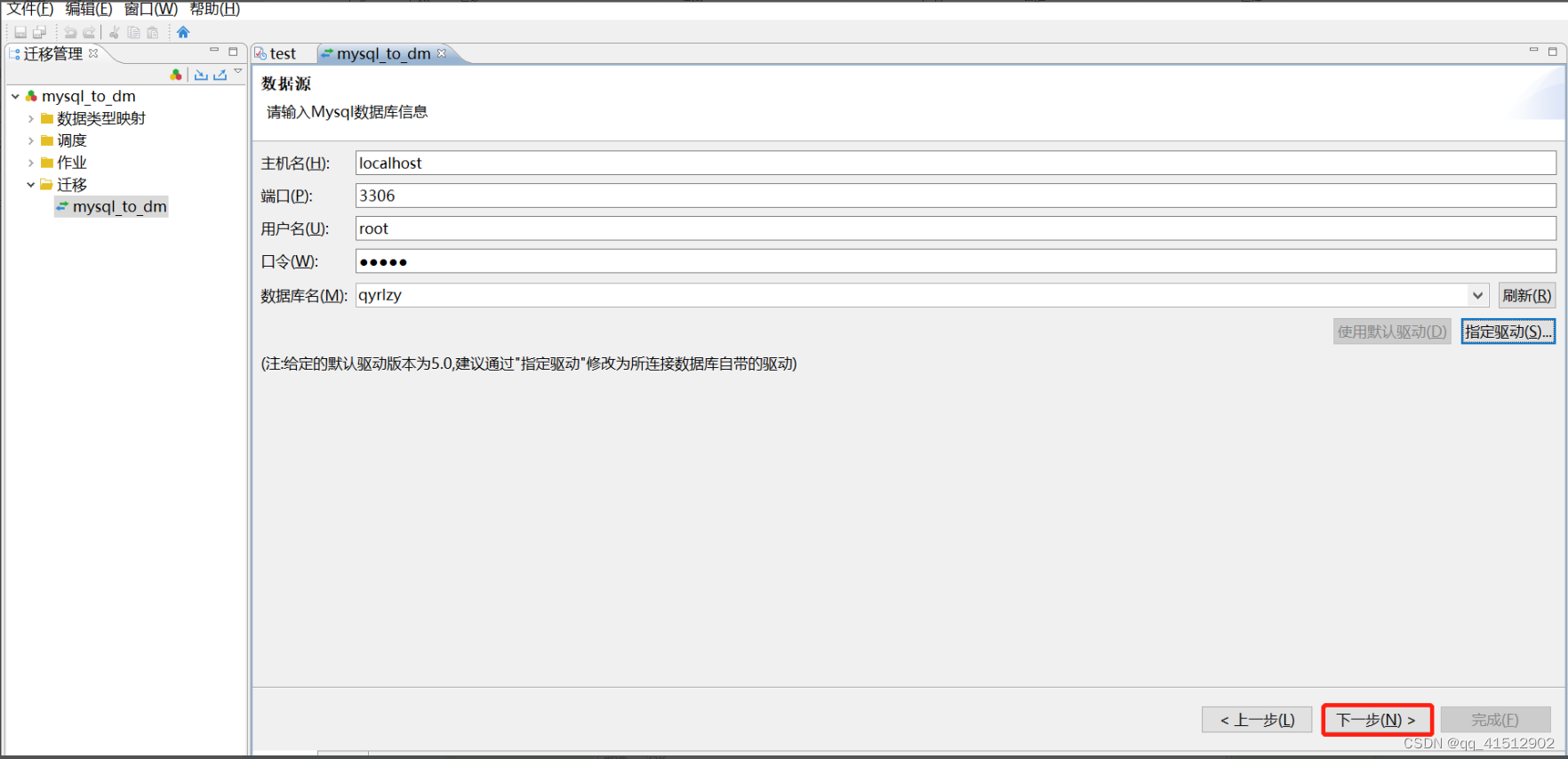Viewport: 1568px width, 759px height.
Task: Click the 调度 folder icon
Action: (47, 140)
